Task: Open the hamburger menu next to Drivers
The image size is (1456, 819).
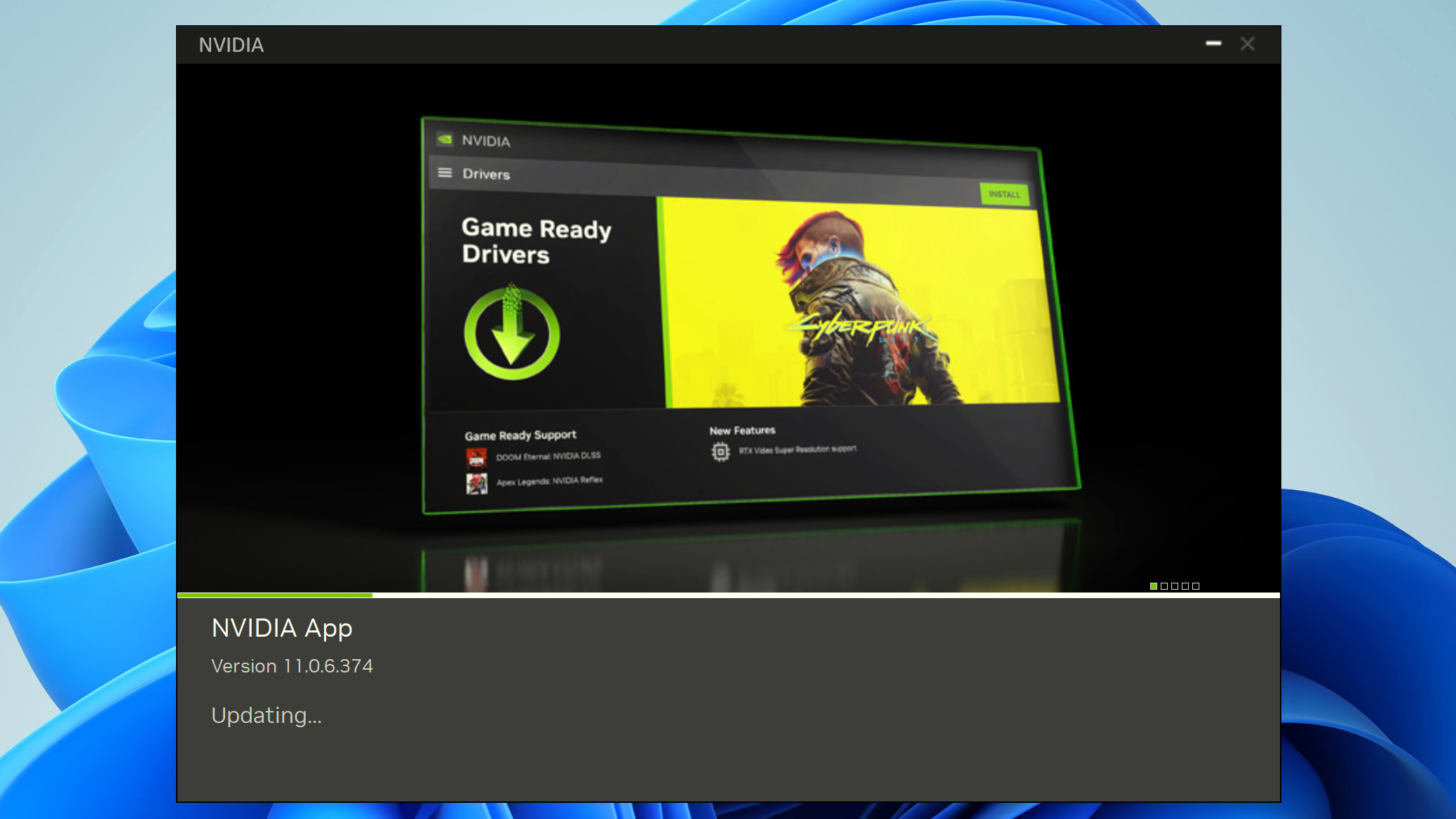Action: click(x=445, y=172)
